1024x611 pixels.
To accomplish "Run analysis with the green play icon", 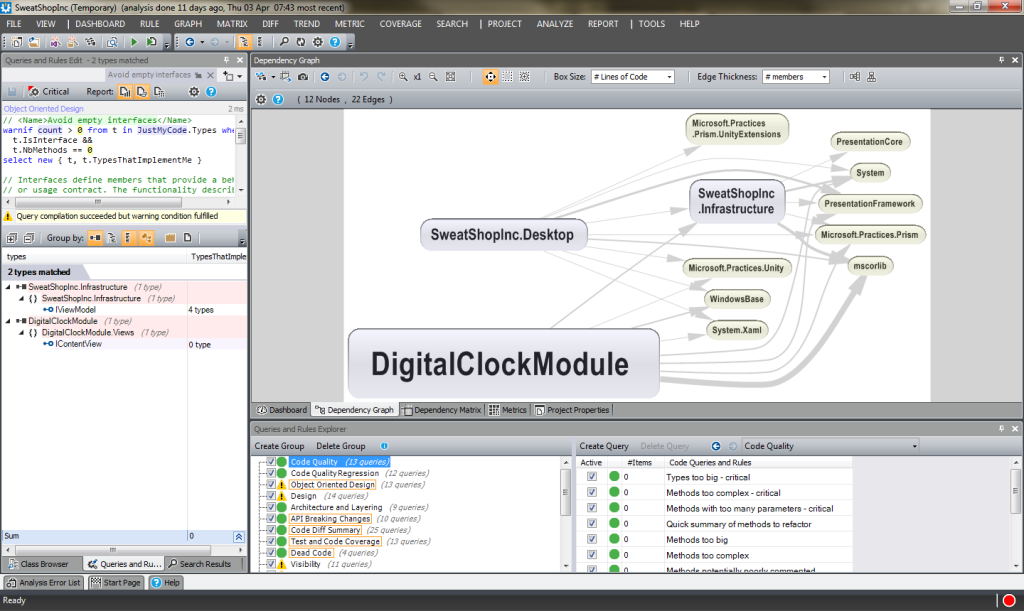I will [x=134, y=42].
